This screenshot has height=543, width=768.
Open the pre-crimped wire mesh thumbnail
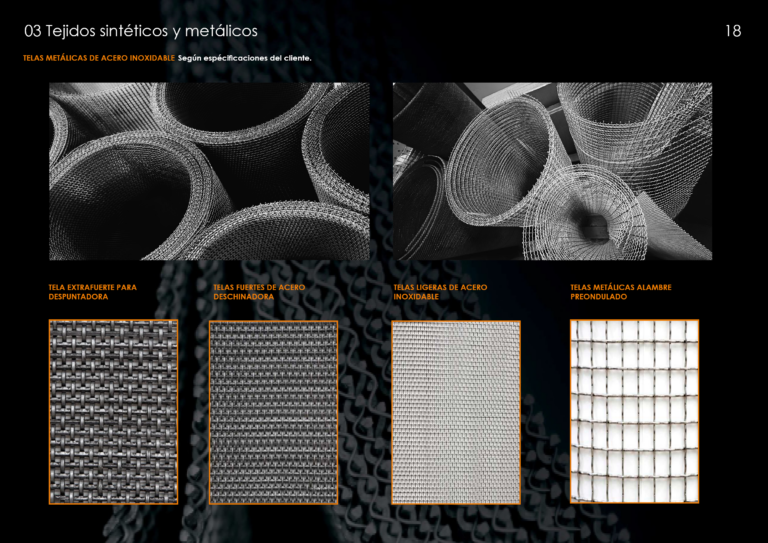click(x=634, y=412)
